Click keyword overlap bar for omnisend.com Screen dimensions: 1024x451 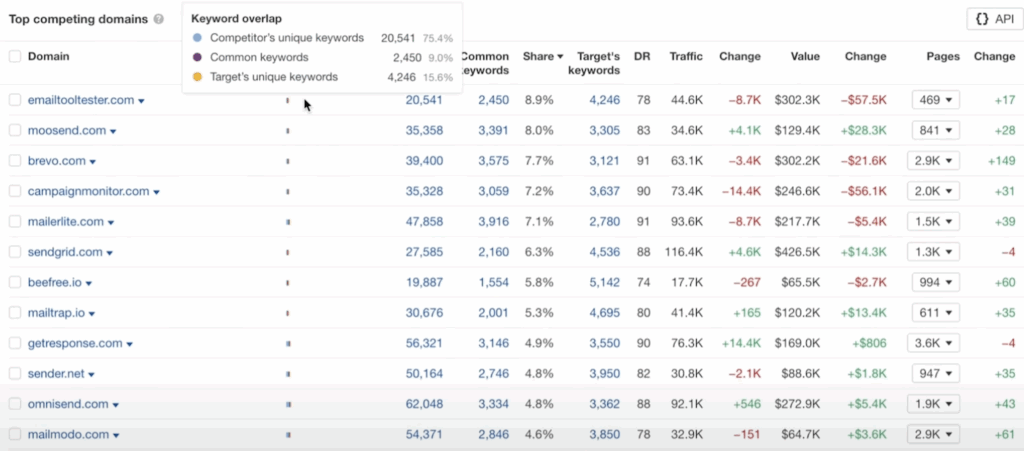coord(288,404)
